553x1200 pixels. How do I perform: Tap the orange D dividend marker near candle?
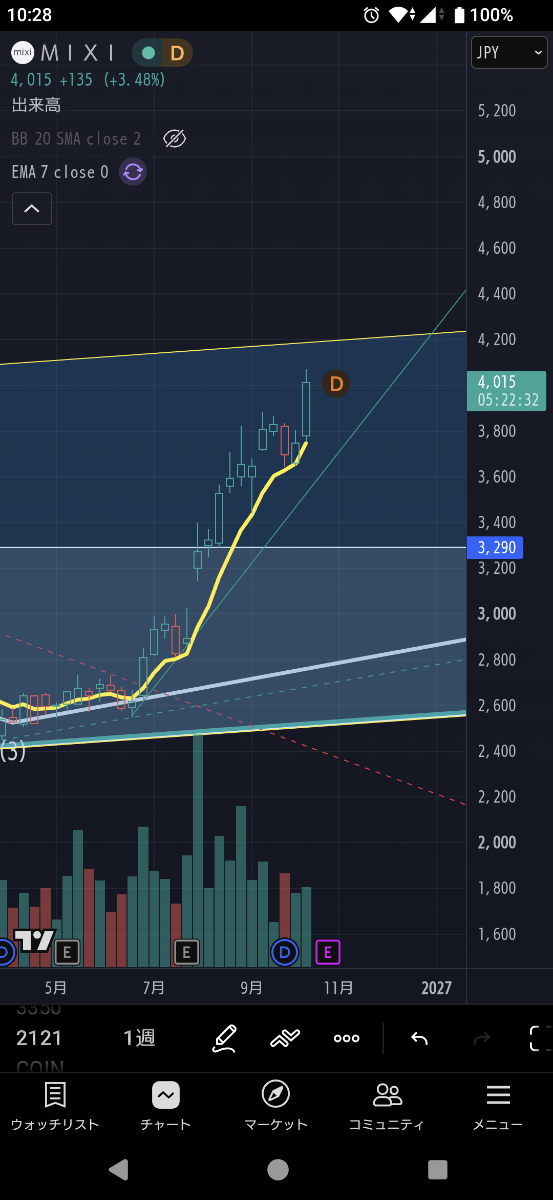pyautogui.click(x=336, y=383)
